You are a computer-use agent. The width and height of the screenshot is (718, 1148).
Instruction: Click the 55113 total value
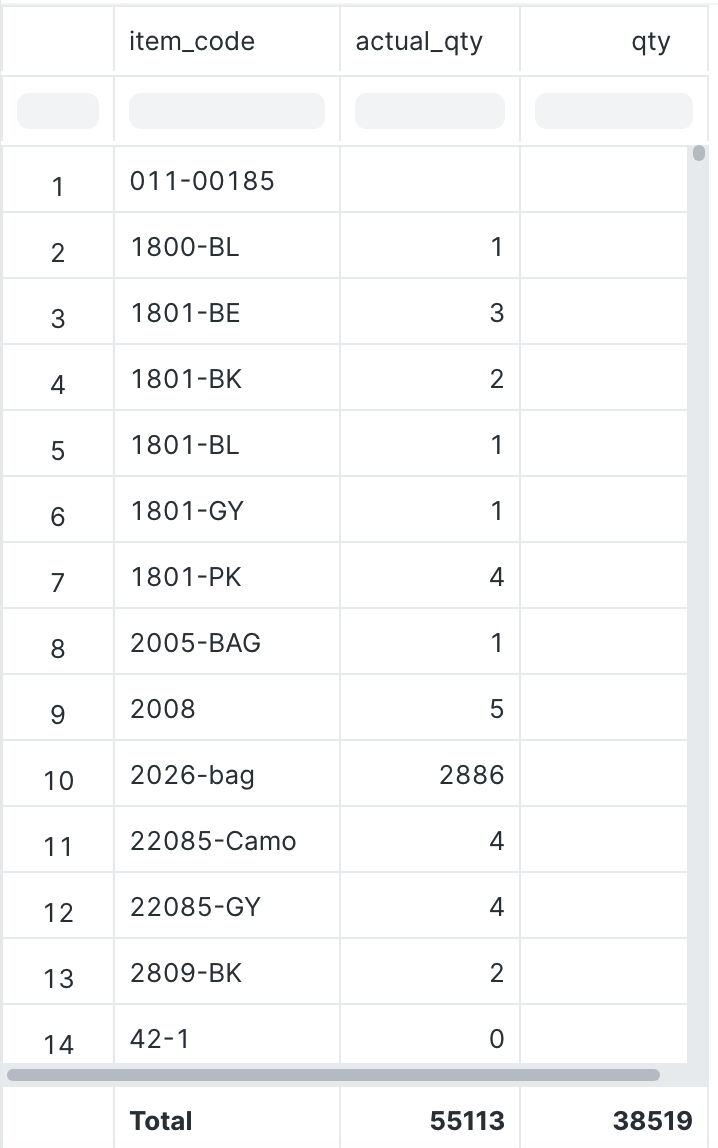coord(467,1121)
